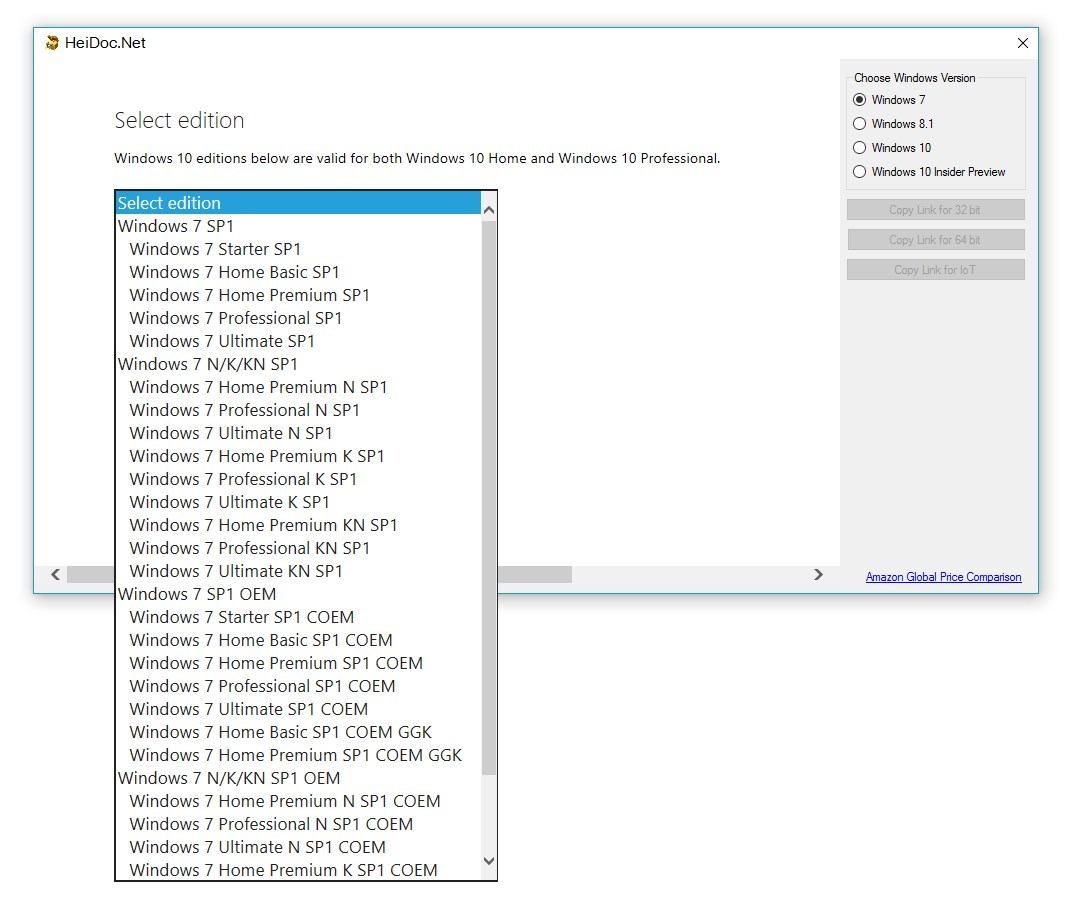Choose Windows 7 Ultimate K SP1
The height and width of the screenshot is (900, 1068).
298,502
